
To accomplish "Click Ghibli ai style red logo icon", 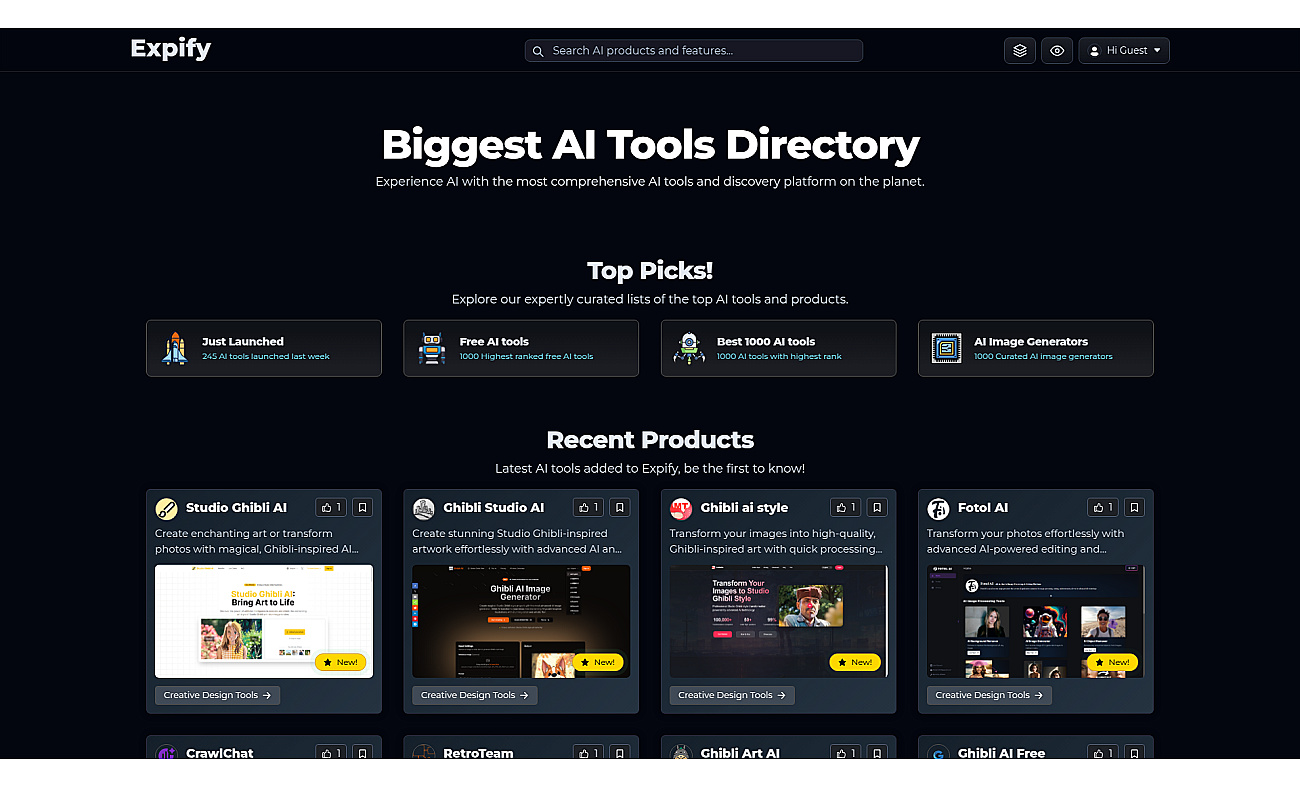I will tap(681, 508).
